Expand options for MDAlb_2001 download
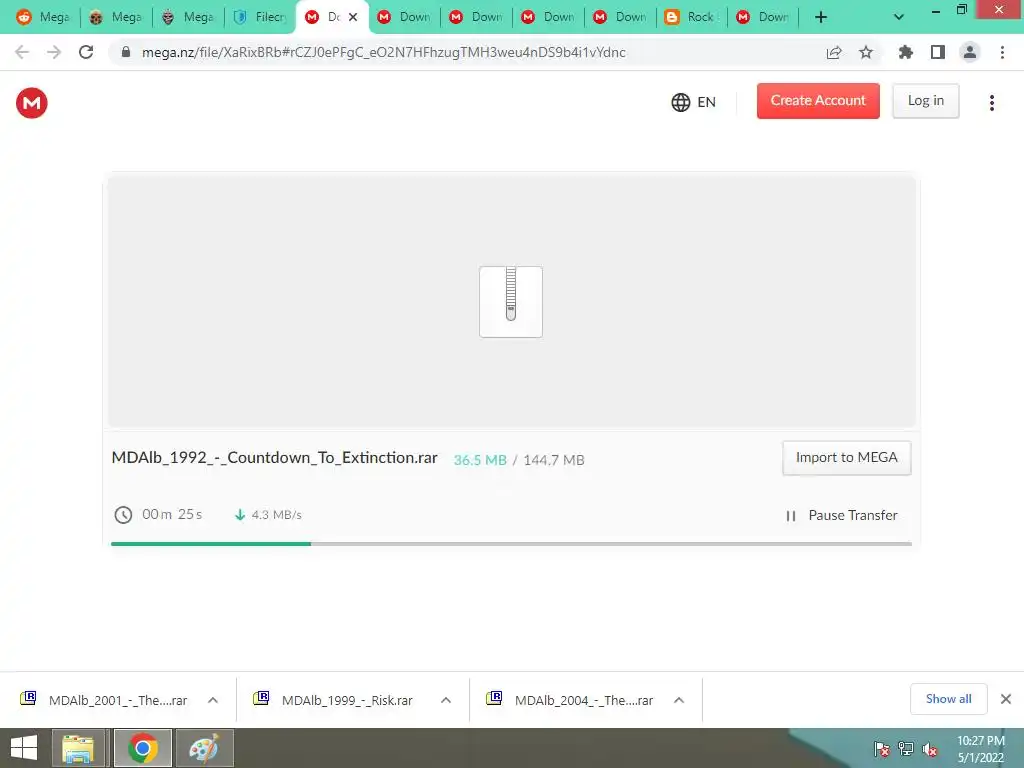This screenshot has height=768, width=1024. 213,700
